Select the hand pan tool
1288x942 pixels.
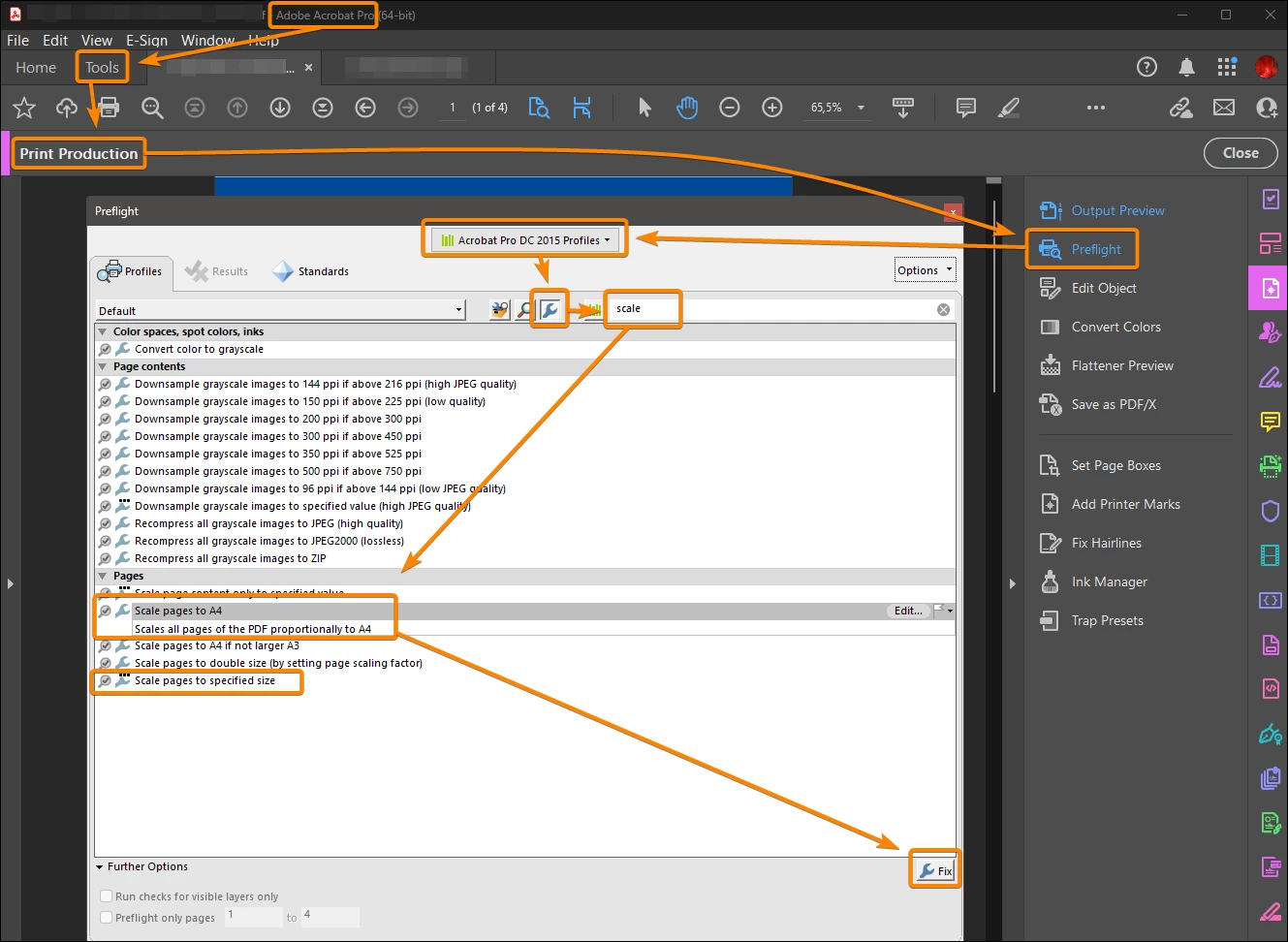687,108
